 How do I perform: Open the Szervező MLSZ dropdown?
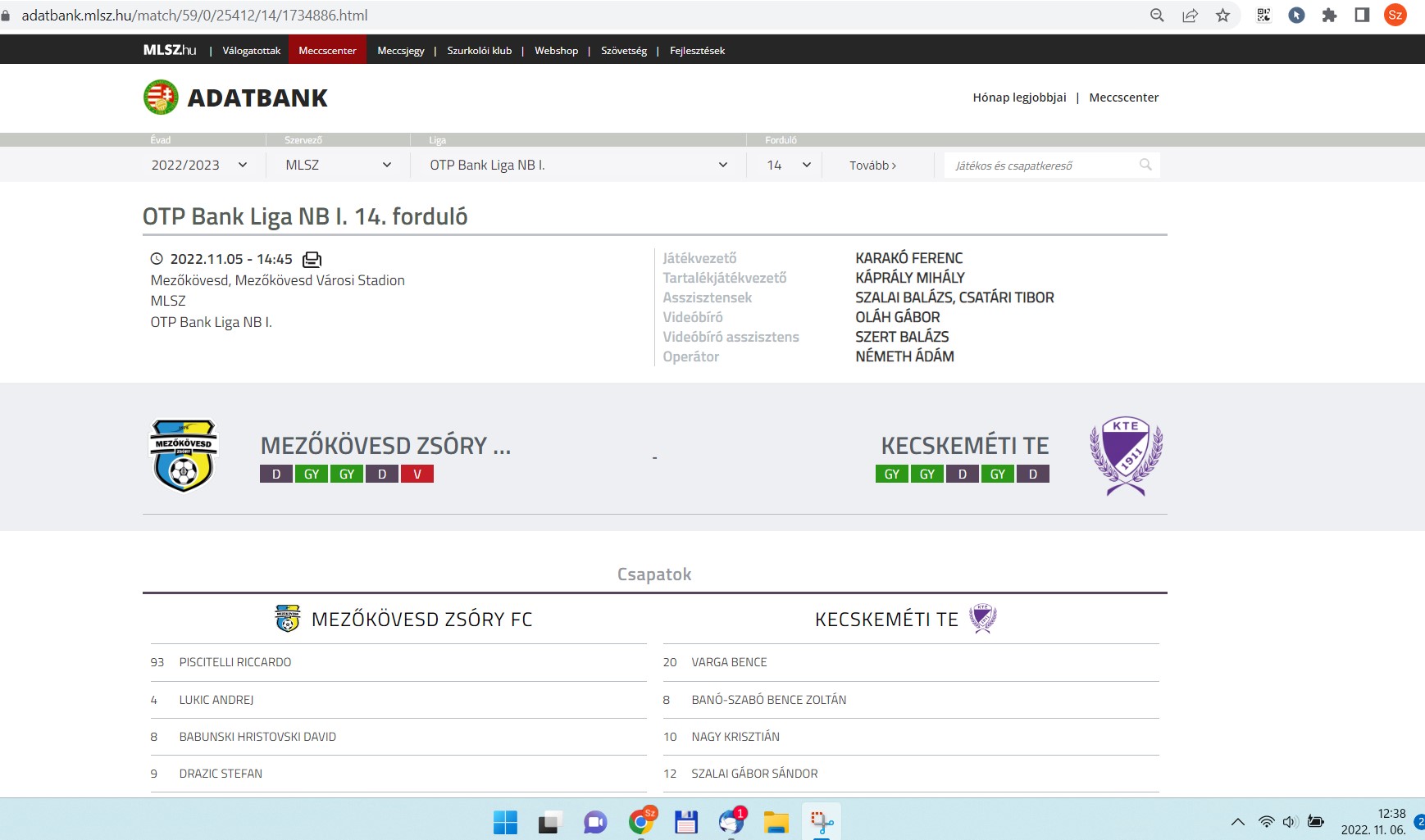[339, 165]
